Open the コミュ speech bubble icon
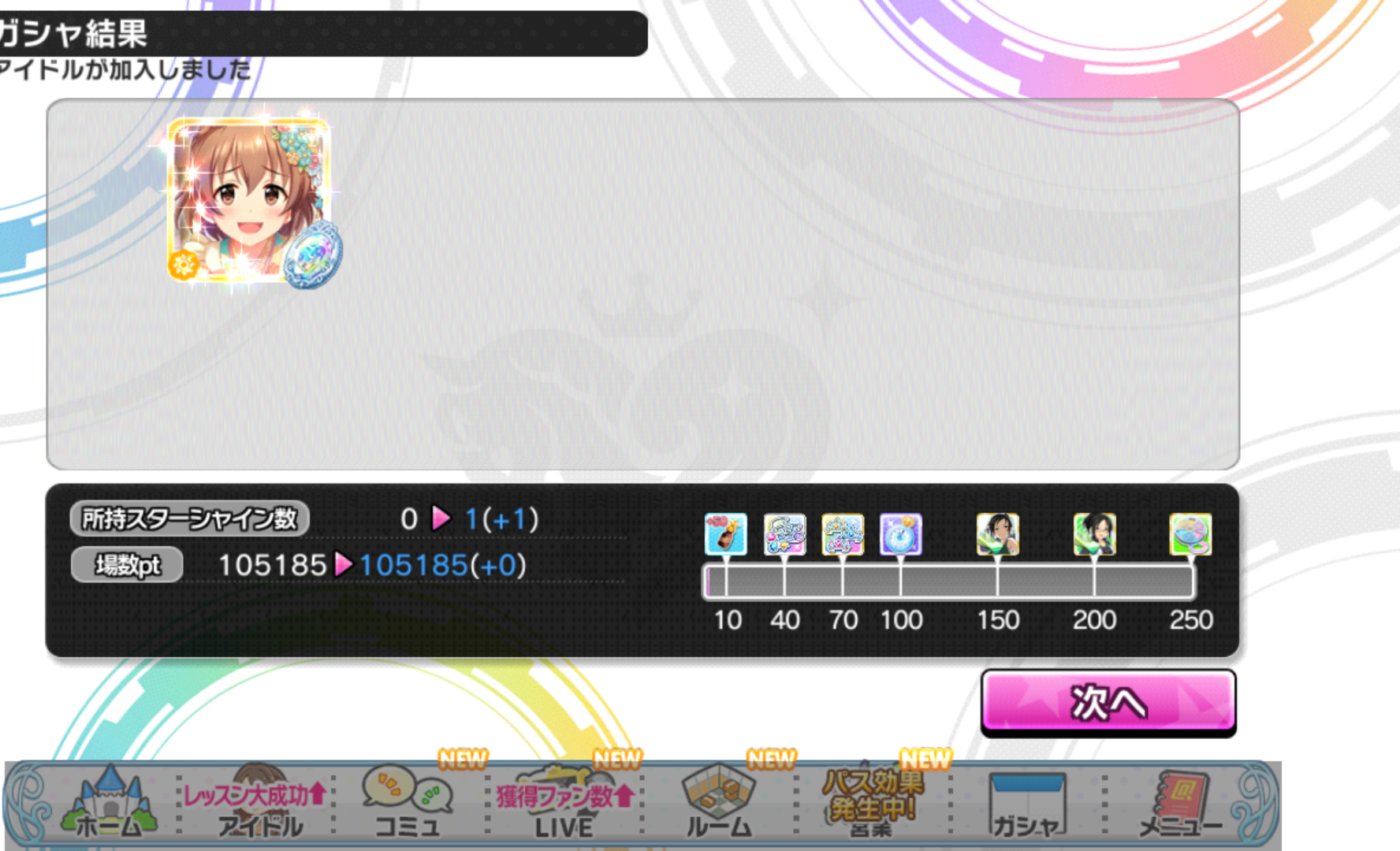Screen dimensions: 1400x851 pyautogui.click(x=407, y=802)
